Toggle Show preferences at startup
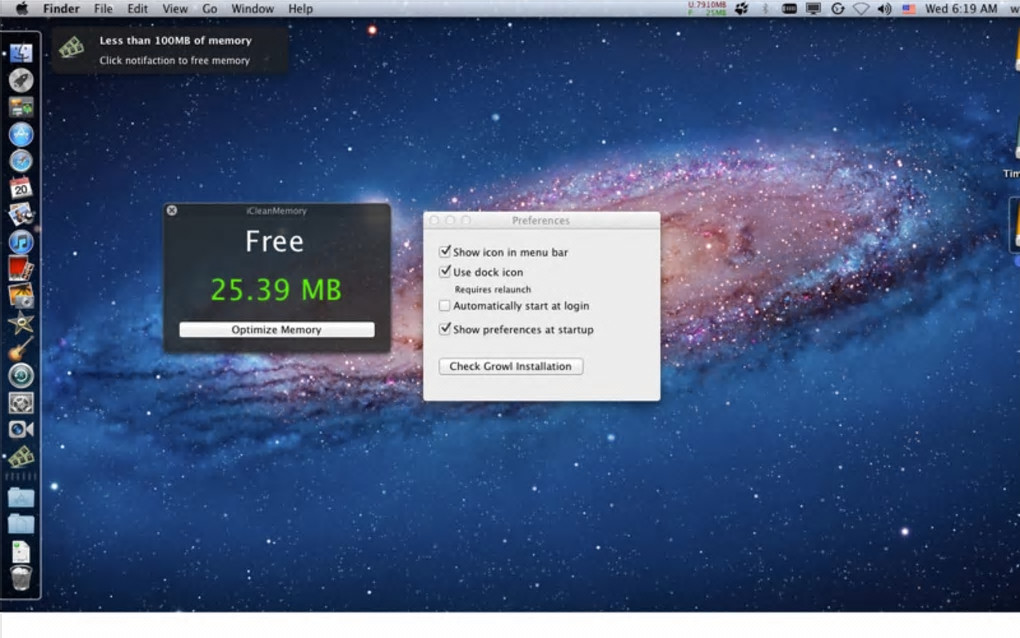Image resolution: width=1020 pixels, height=638 pixels. [x=445, y=328]
